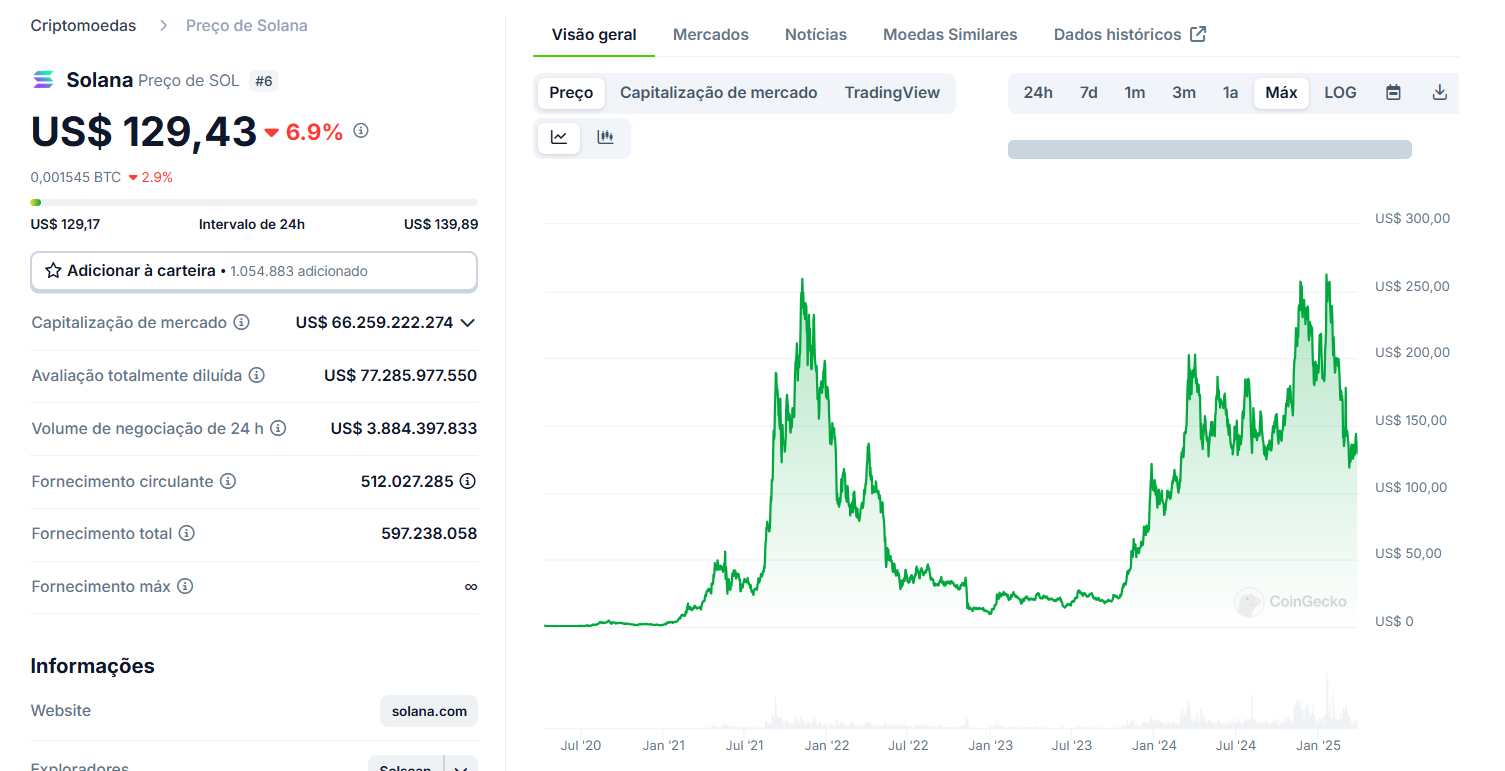Expand the Exploradores dropdown arrow

tap(461, 769)
